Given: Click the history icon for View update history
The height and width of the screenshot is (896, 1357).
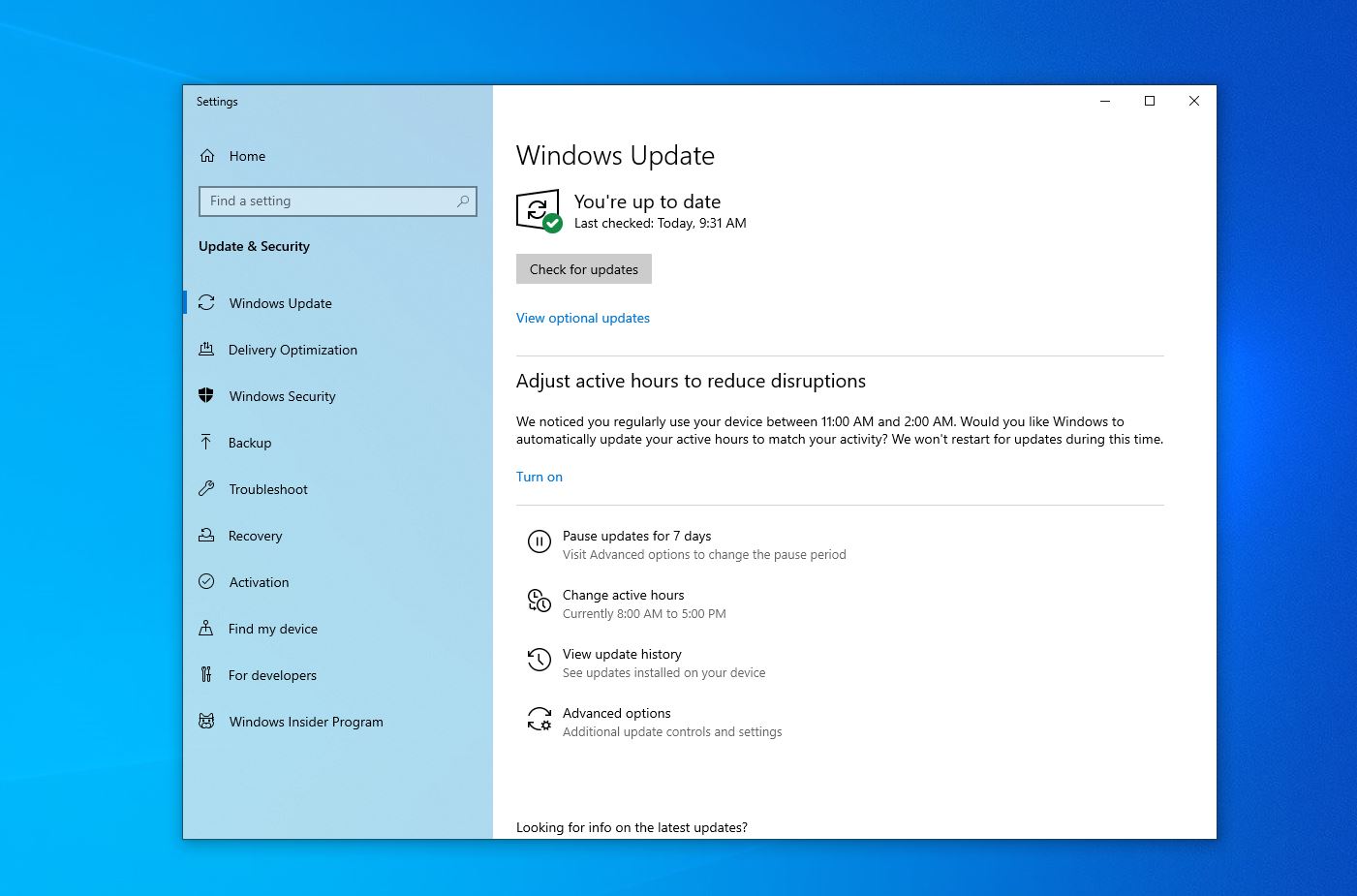Looking at the screenshot, I should [x=540, y=660].
